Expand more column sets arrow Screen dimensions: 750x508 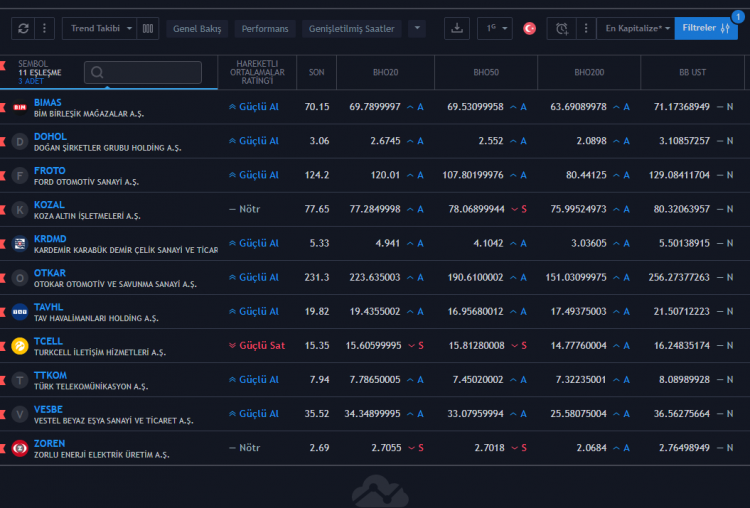coord(417,28)
